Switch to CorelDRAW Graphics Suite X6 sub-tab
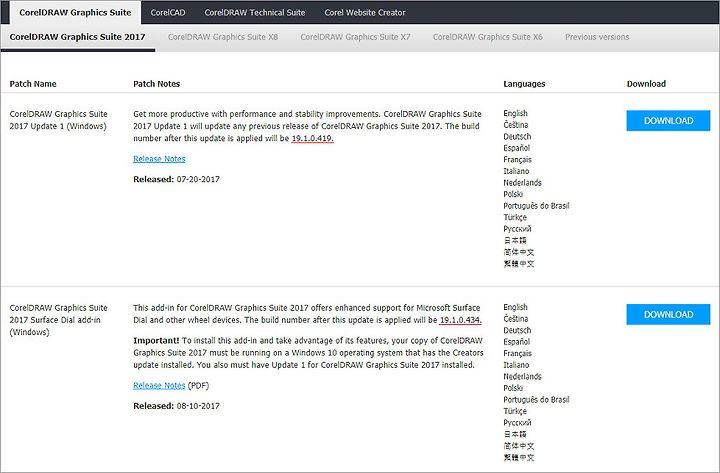This screenshot has height=473, width=720. (x=488, y=37)
